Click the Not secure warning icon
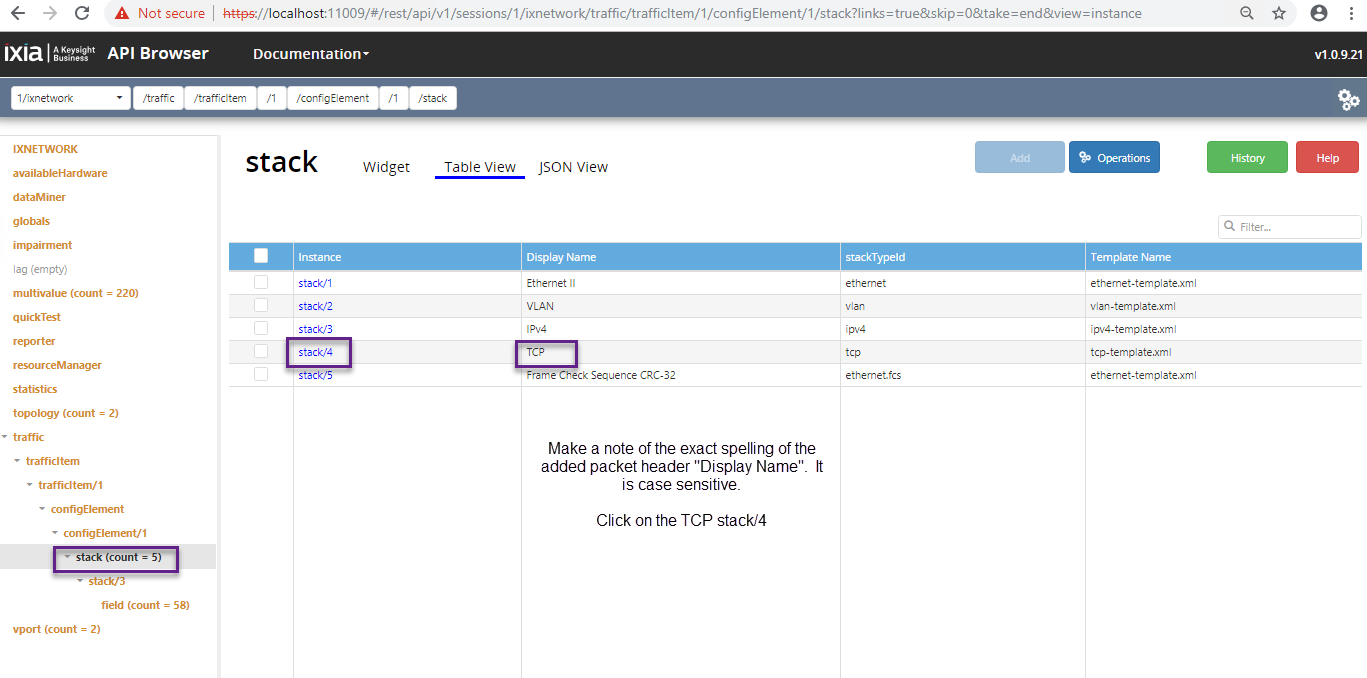Screen dimensions: 1367x678 point(122,14)
